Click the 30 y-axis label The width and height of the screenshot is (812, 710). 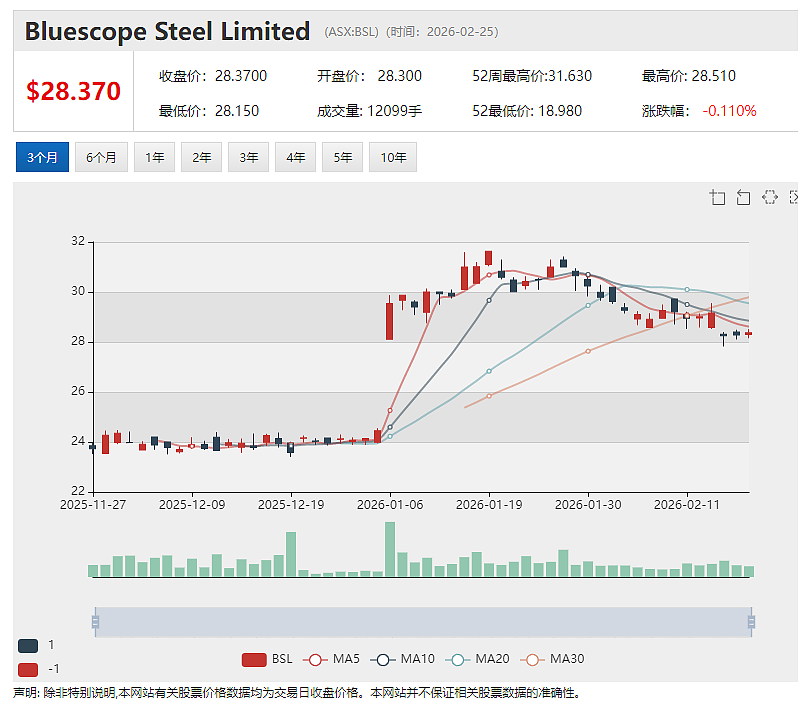click(x=78, y=292)
